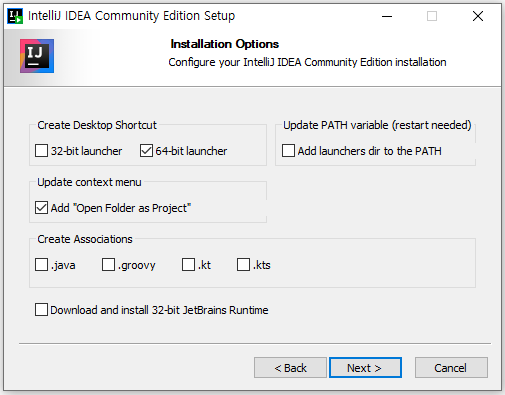
Task: Click the IntelliJ IDEA logo in header
Action: [37, 56]
